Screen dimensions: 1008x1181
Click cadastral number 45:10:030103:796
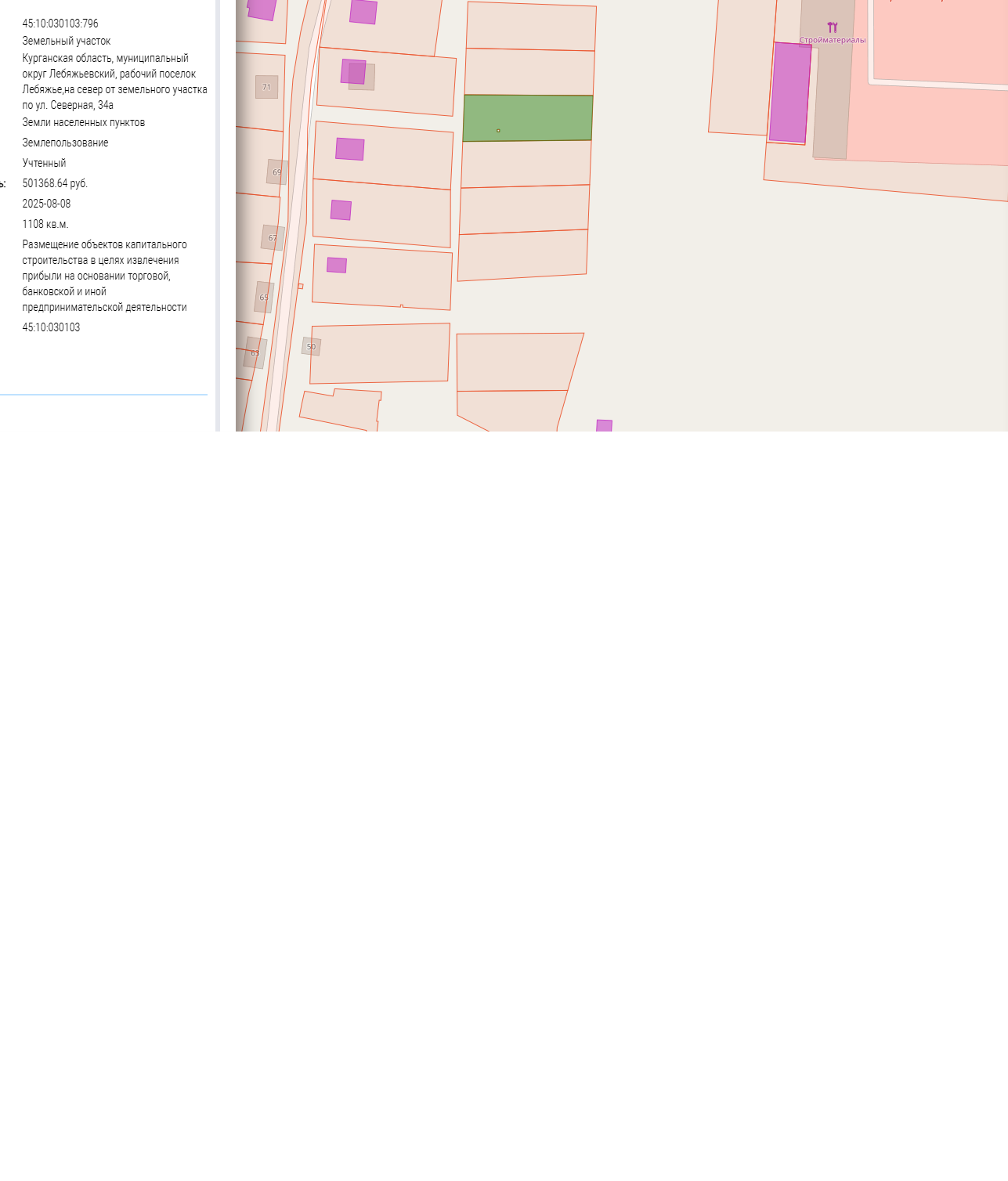click(60, 23)
